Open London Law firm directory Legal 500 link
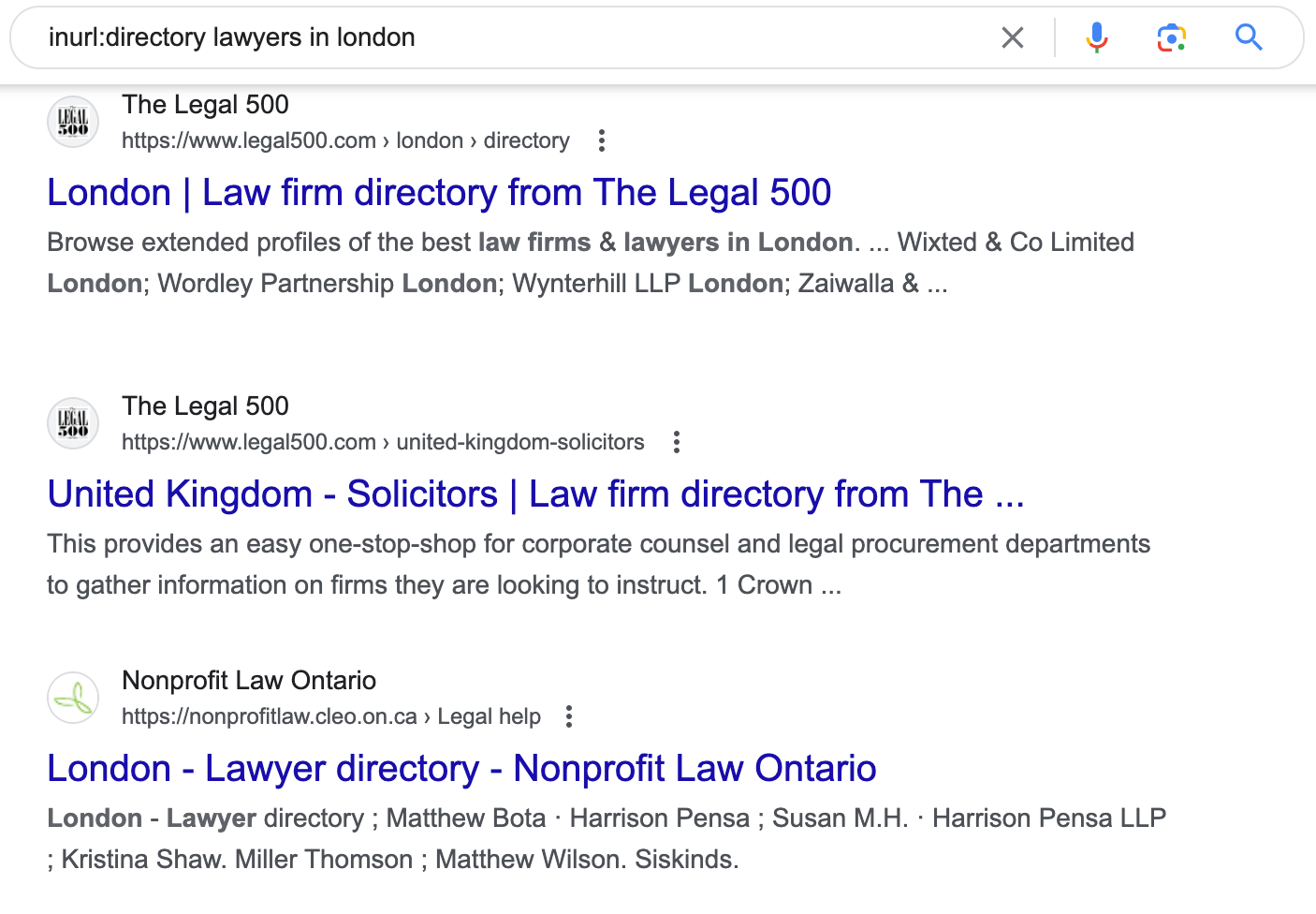 (x=439, y=193)
